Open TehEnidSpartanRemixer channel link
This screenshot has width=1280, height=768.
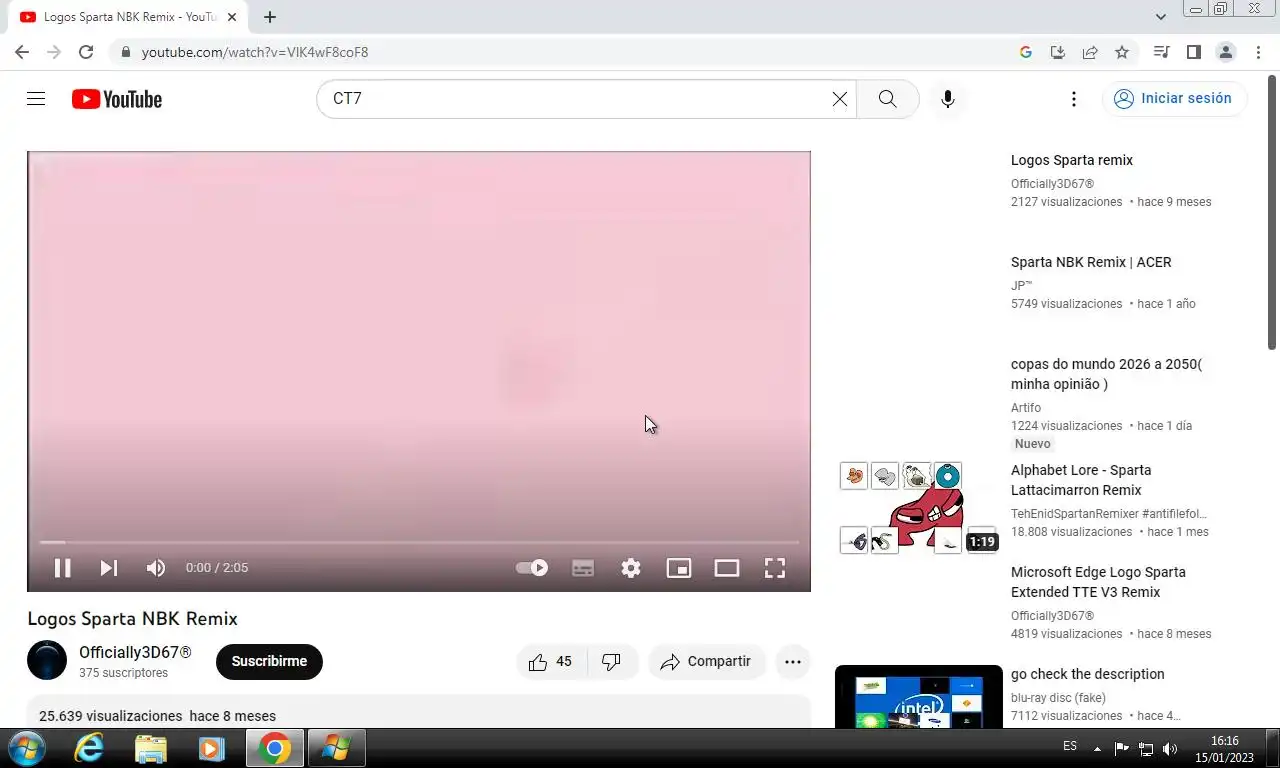coord(1109,514)
